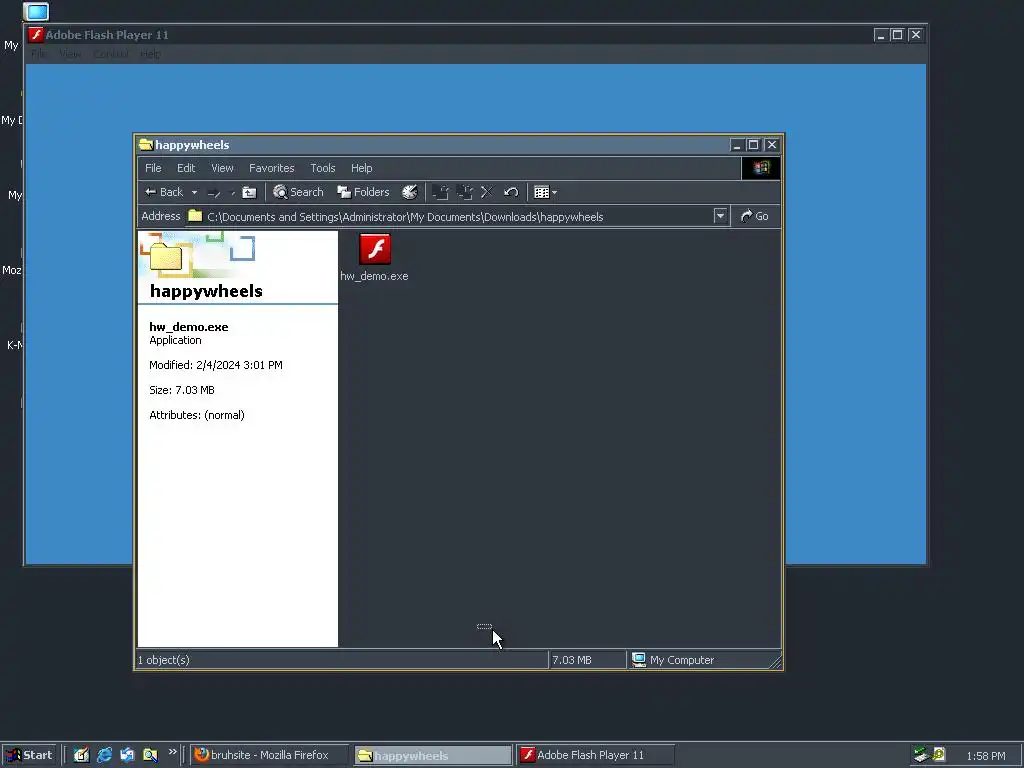
Task: Maximize the Adobe Flash Player 11 window
Action: click(x=897, y=35)
